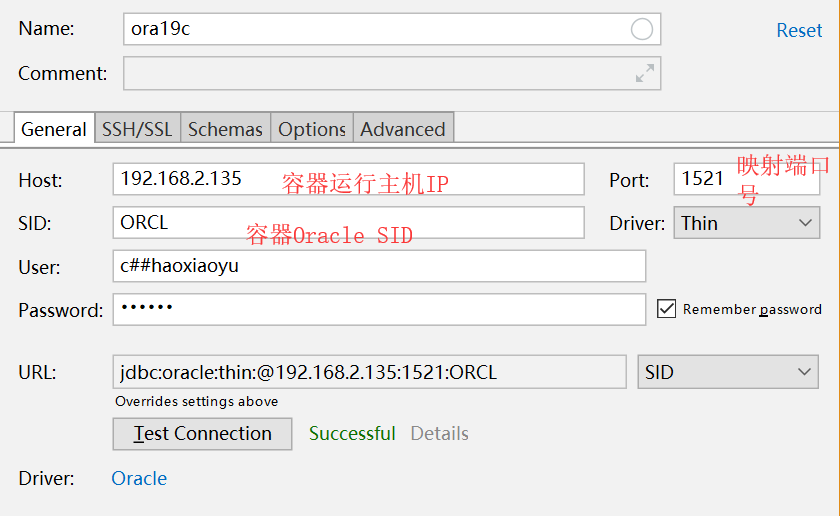The height and width of the screenshot is (516, 840).
Task: Switch to the General tab
Action: [54, 129]
